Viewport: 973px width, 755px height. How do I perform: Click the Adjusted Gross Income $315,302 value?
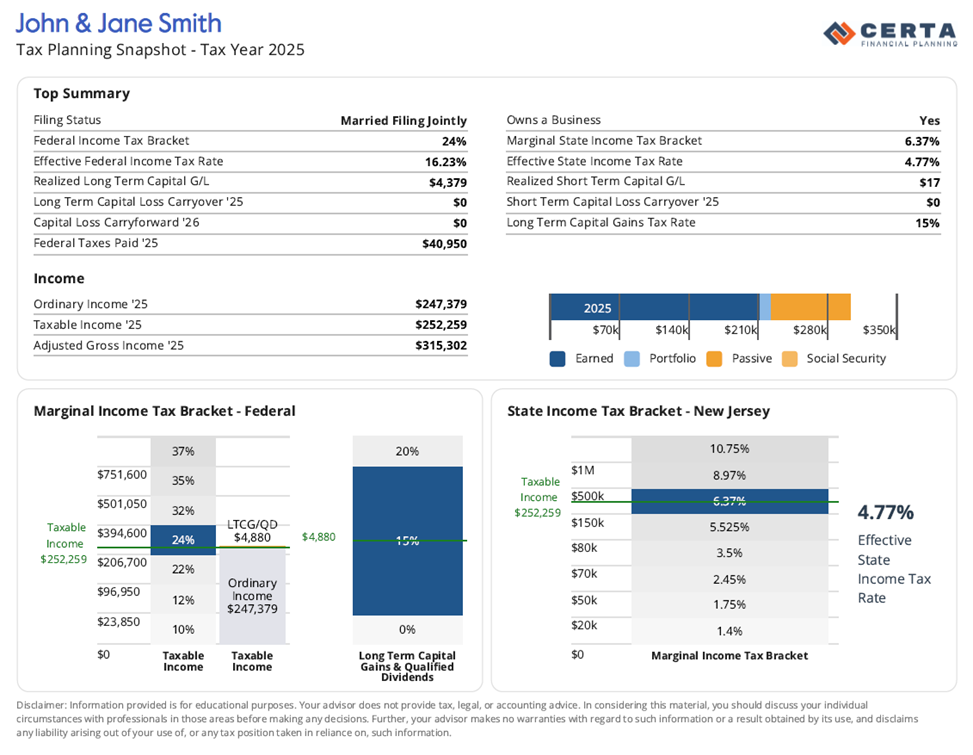tap(441, 345)
